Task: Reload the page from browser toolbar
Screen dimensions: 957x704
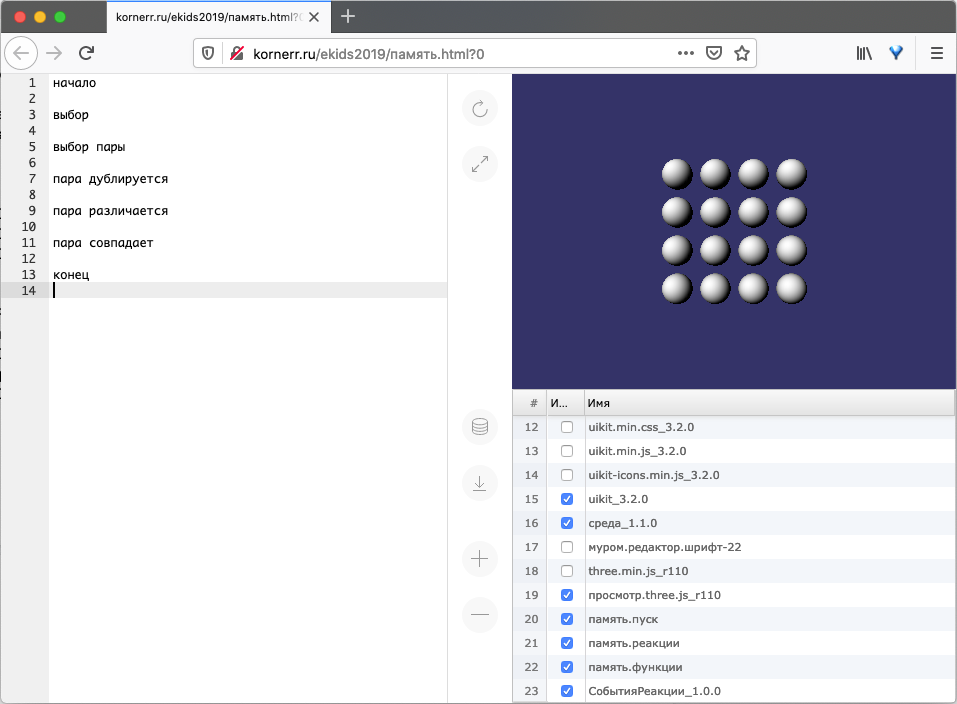Action: (x=87, y=53)
